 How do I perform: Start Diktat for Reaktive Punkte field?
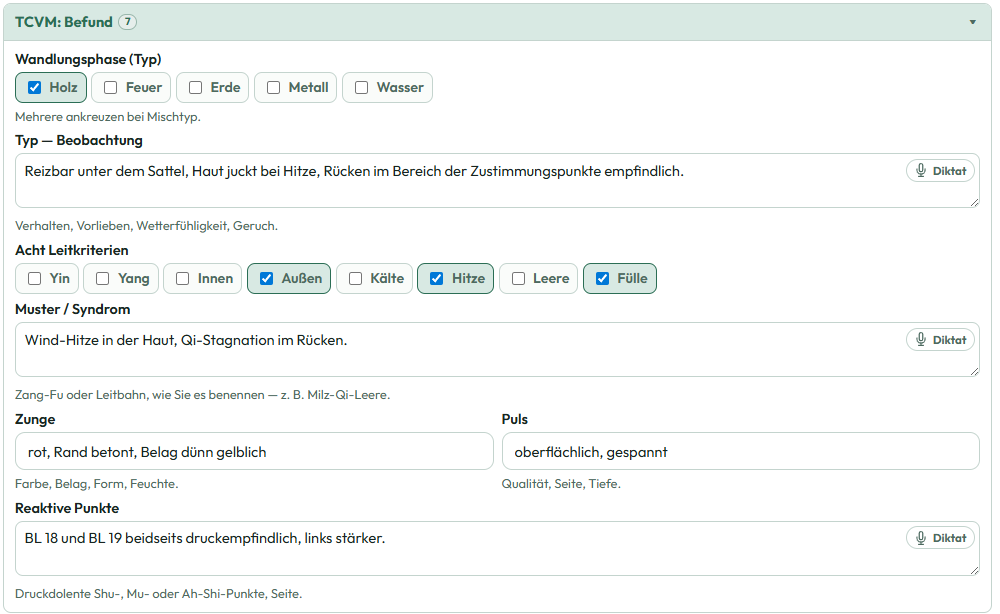[x=941, y=538]
